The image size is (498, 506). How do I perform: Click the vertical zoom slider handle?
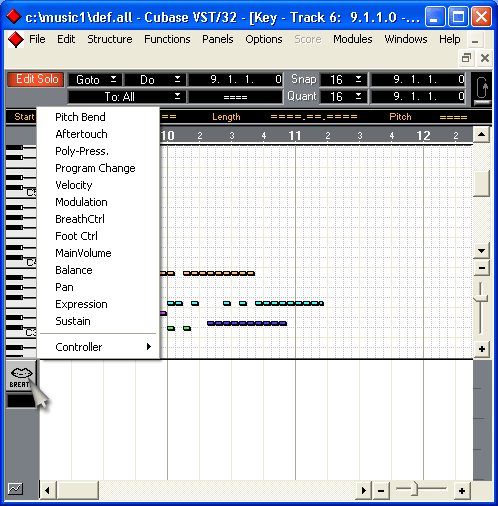(x=481, y=298)
